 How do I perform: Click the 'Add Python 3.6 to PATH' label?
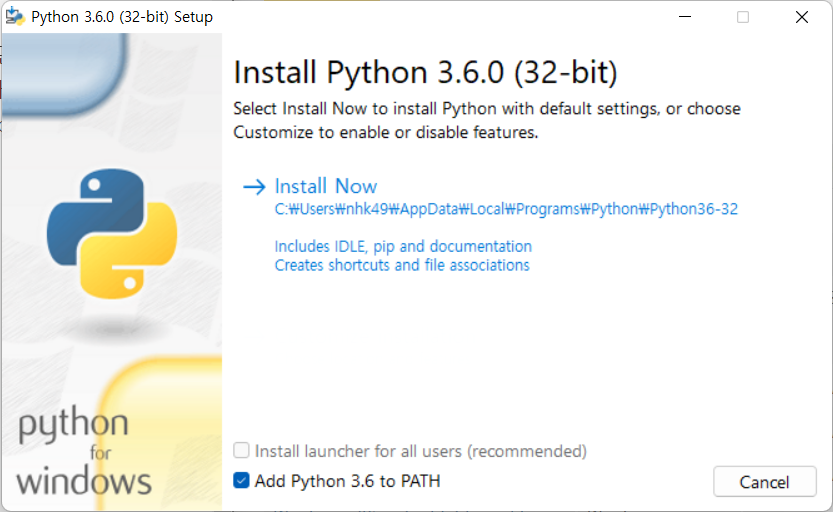pyautogui.click(x=347, y=481)
